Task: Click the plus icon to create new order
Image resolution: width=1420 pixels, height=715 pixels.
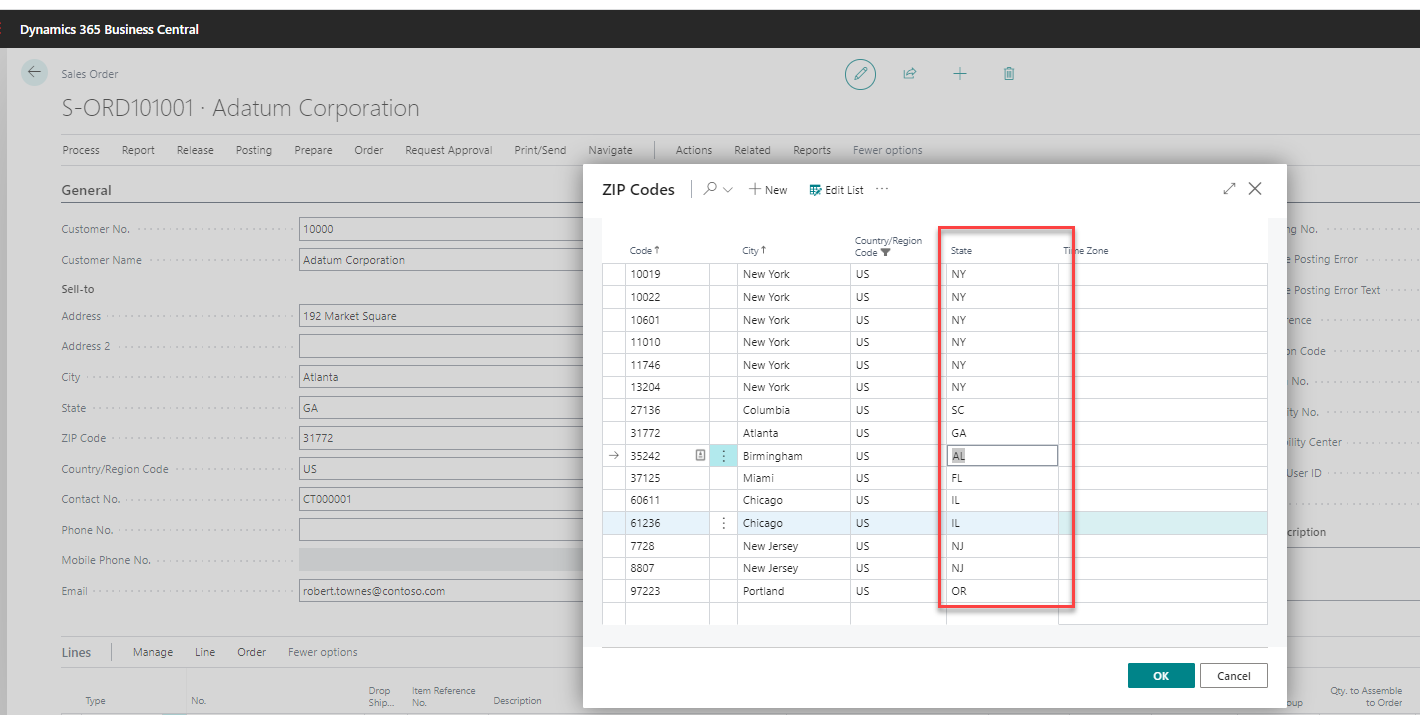Action: (960, 74)
